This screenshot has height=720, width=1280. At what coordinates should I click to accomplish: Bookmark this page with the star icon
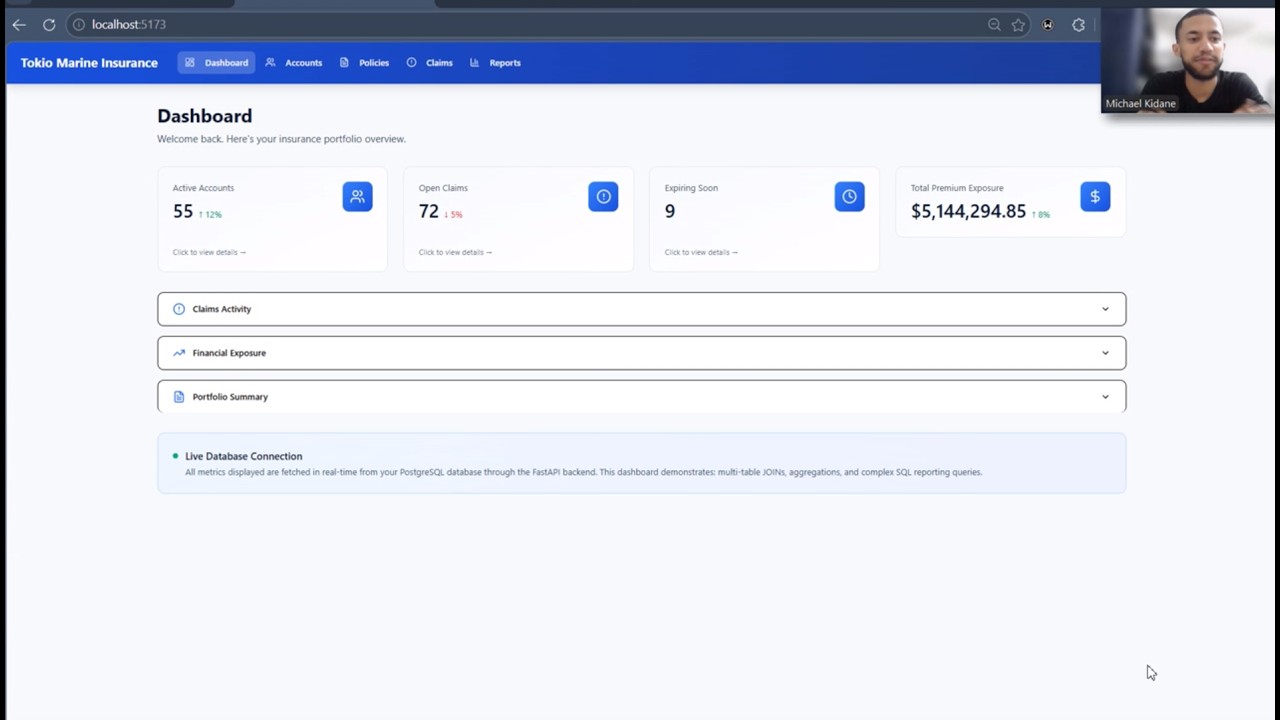[x=1018, y=25]
